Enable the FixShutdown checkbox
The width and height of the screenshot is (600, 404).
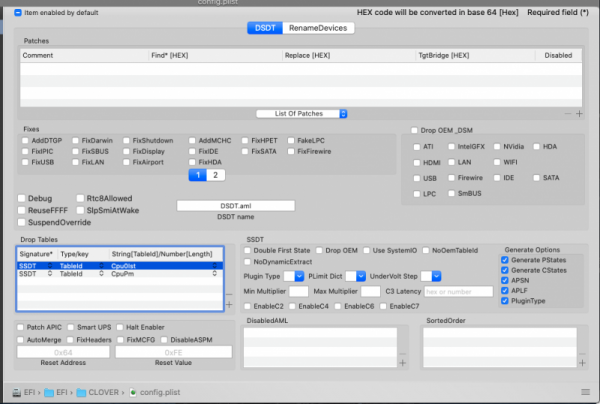click(x=127, y=140)
